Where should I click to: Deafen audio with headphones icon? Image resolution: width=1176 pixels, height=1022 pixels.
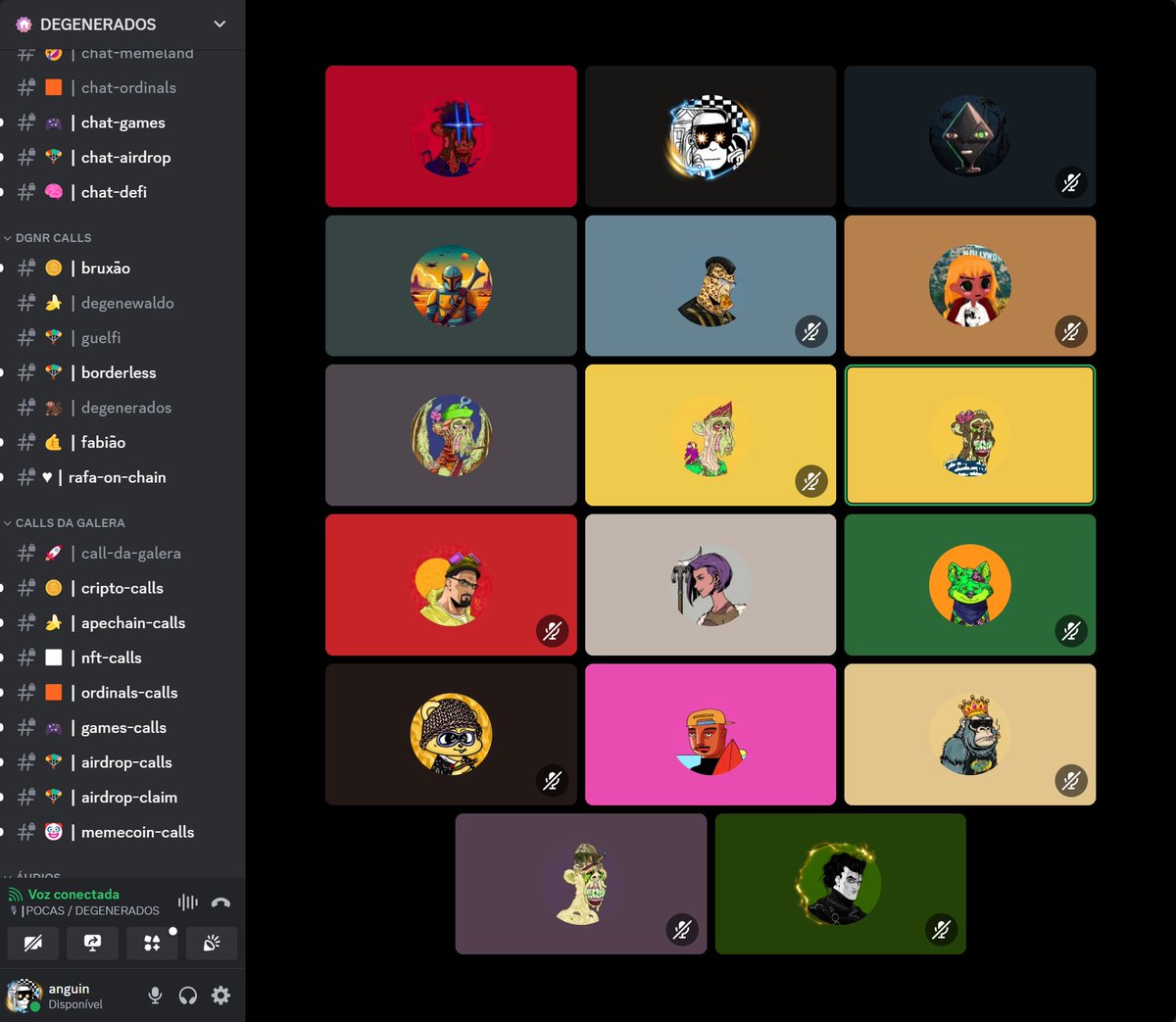(188, 996)
